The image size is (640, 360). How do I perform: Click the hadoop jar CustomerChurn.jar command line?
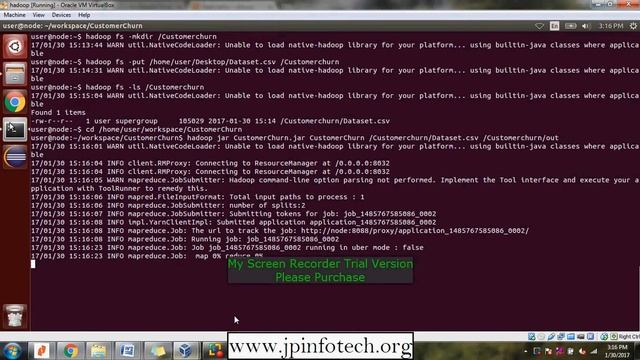coord(373,138)
